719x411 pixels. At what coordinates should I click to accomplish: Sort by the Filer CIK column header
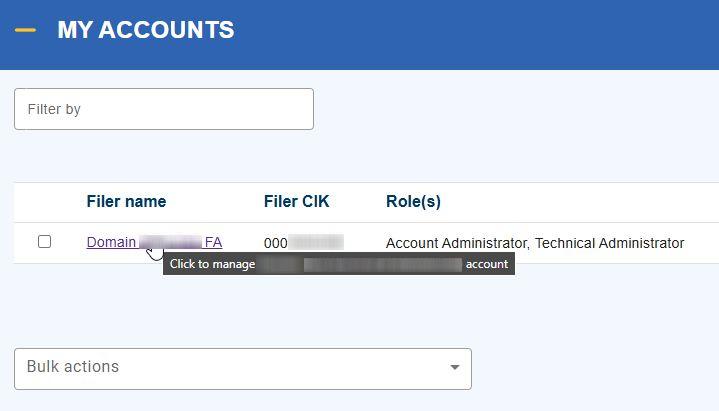[x=296, y=201]
